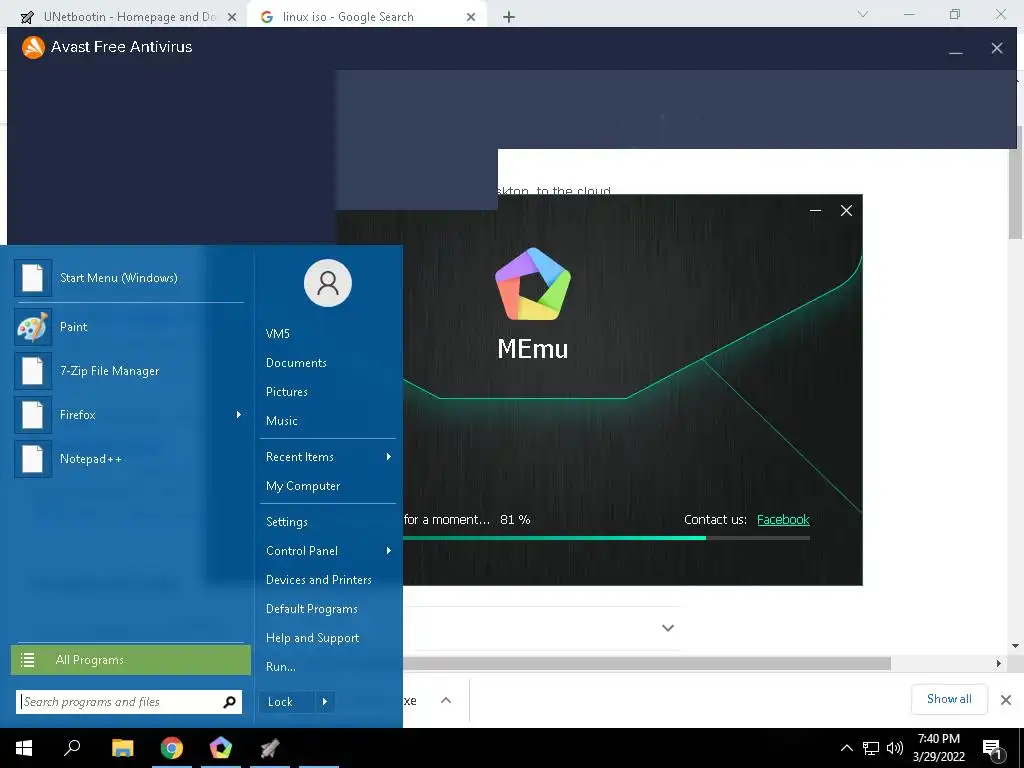Open My Computer

click(x=303, y=486)
